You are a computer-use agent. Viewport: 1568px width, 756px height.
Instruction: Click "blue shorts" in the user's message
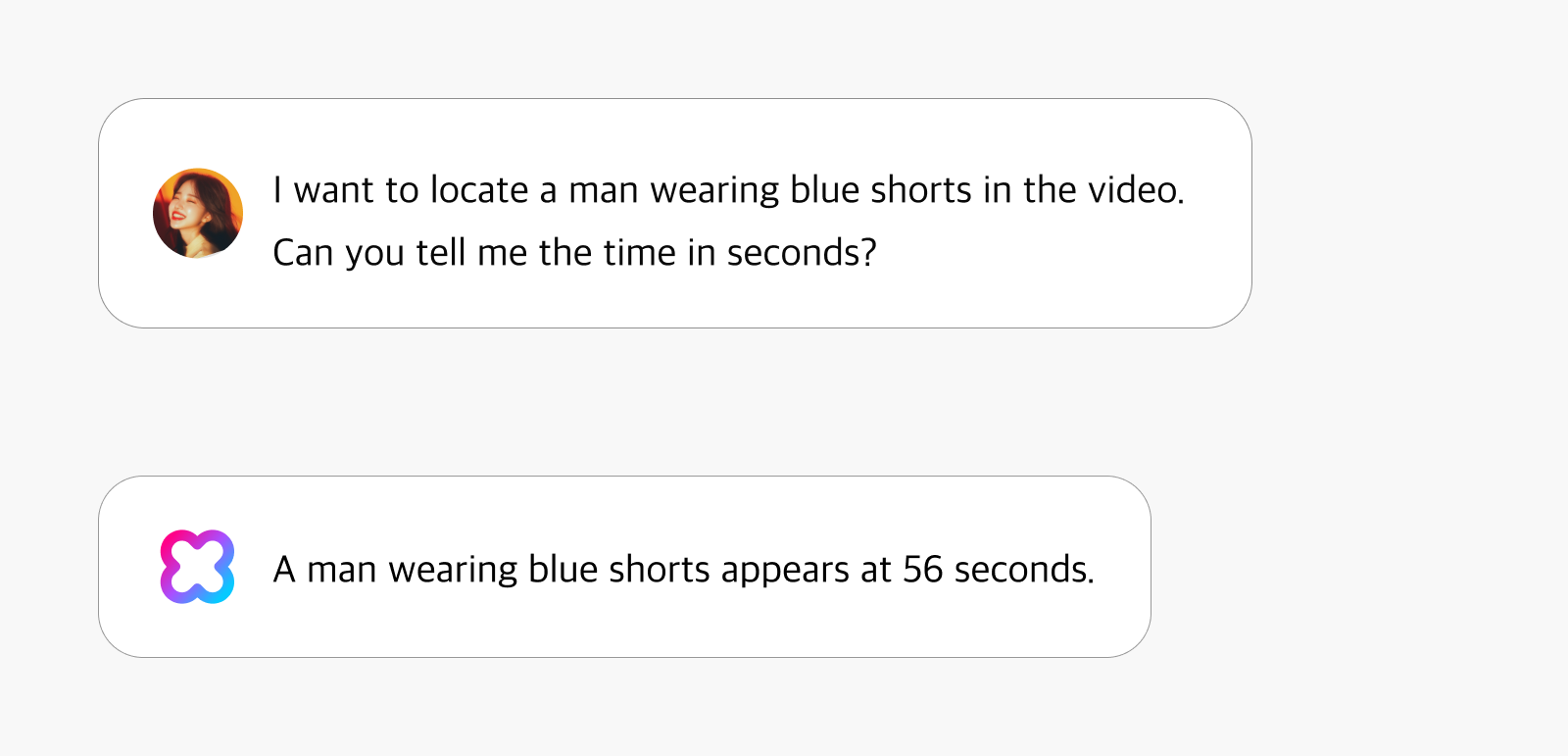[x=881, y=190]
